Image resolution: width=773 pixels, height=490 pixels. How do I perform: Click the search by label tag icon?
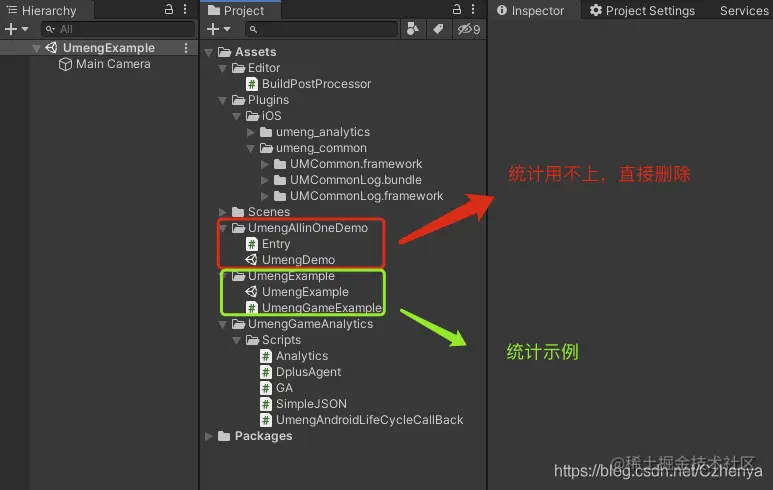point(438,29)
